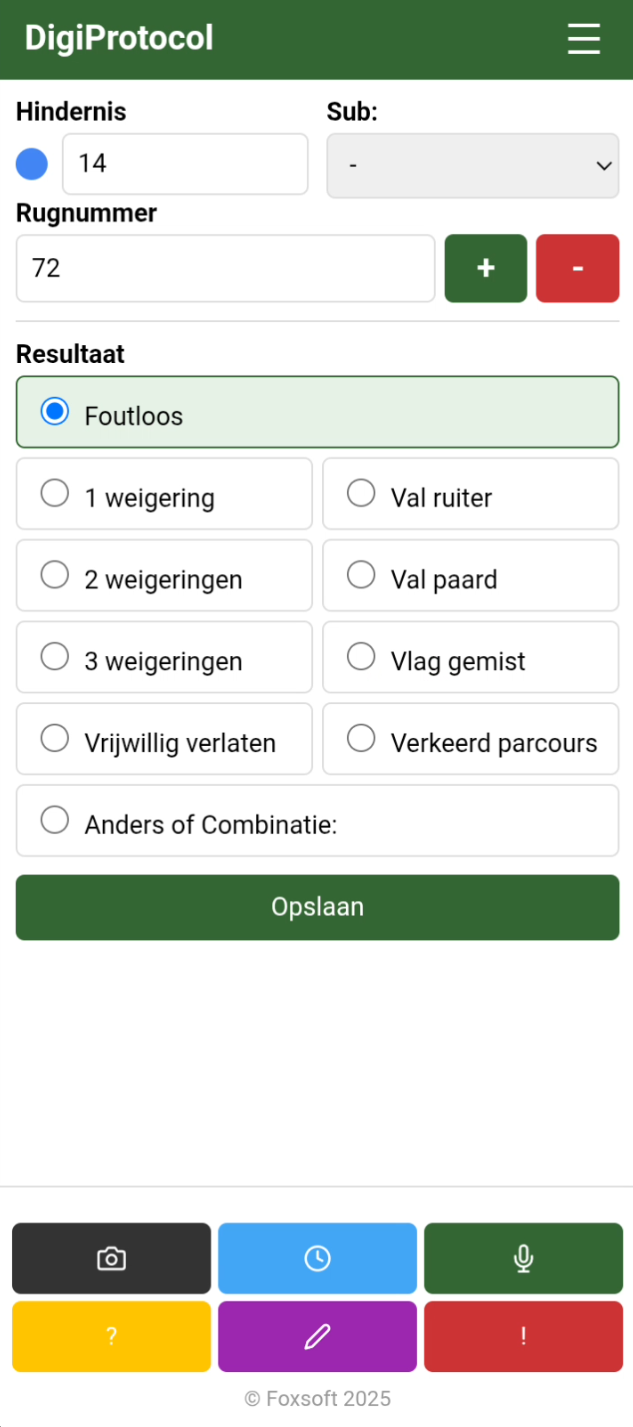Select the 1 weigering radio button

point(55,493)
